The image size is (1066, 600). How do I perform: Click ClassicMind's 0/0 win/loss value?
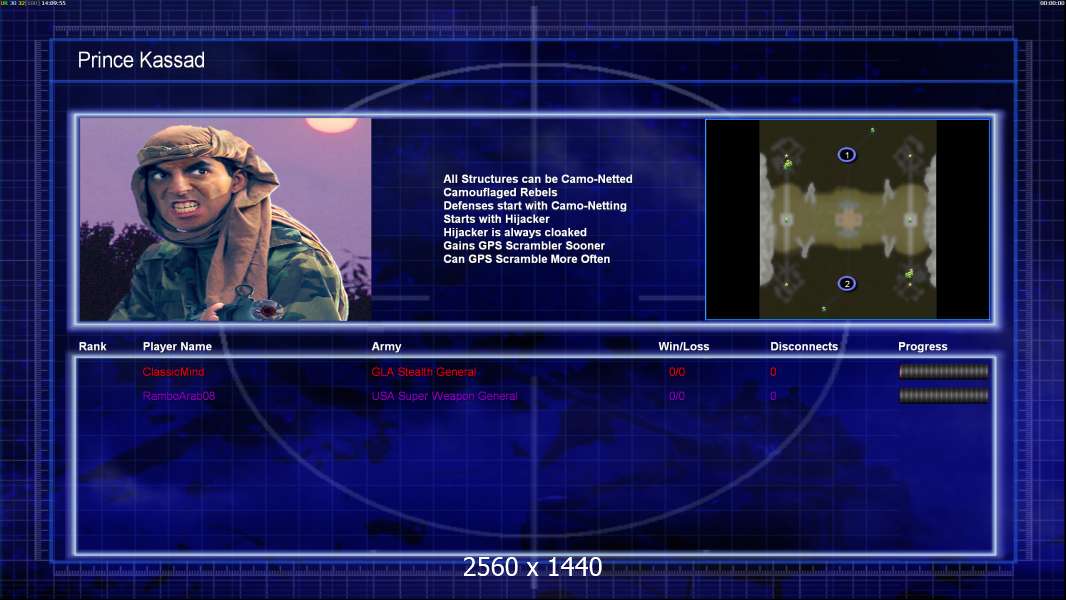pyautogui.click(x=677, y=372)
